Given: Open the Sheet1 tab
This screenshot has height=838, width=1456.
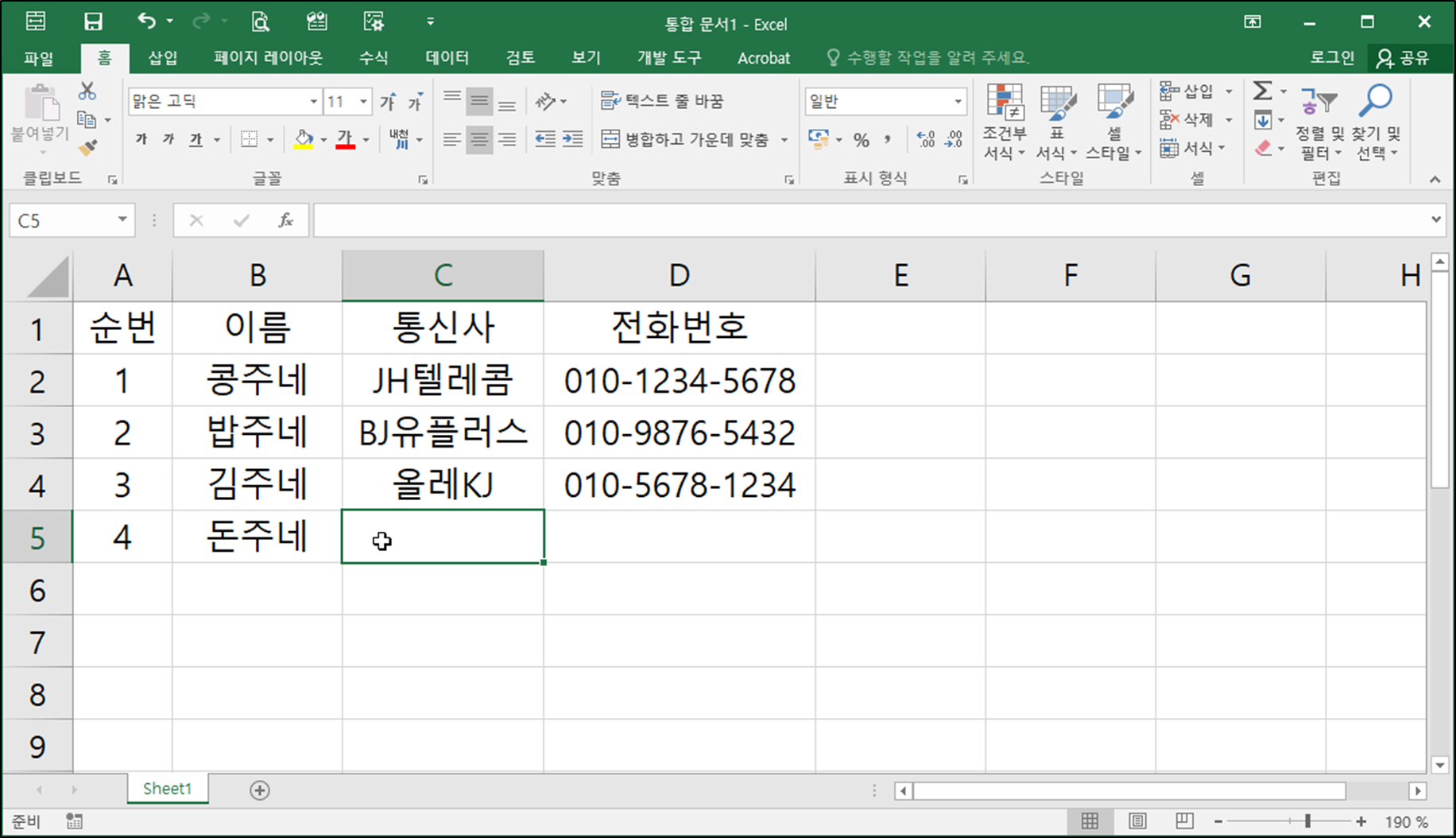Looking at the screenshot, I should (x=167, y=789).
